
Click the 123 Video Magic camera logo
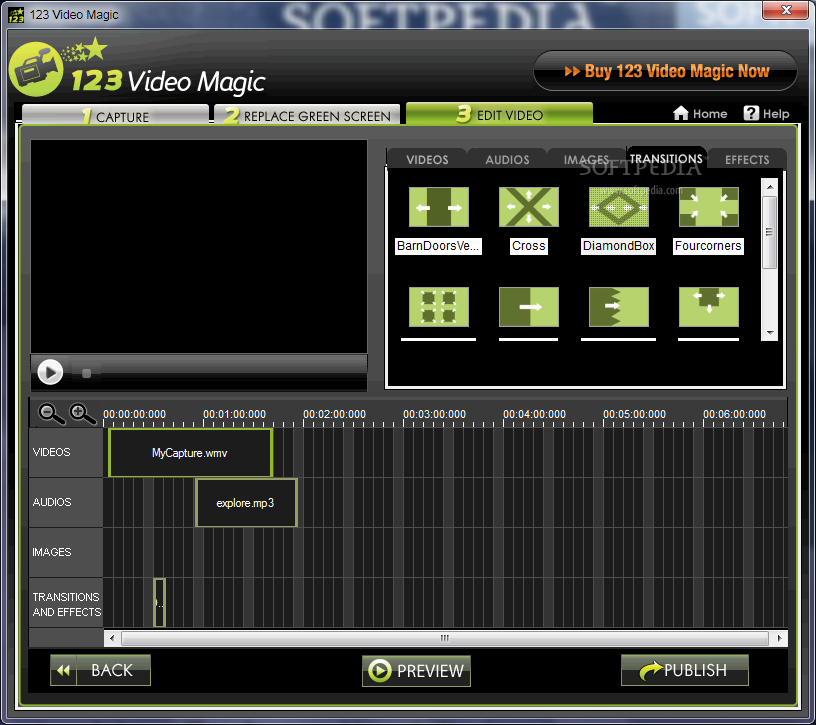point(36,69)
